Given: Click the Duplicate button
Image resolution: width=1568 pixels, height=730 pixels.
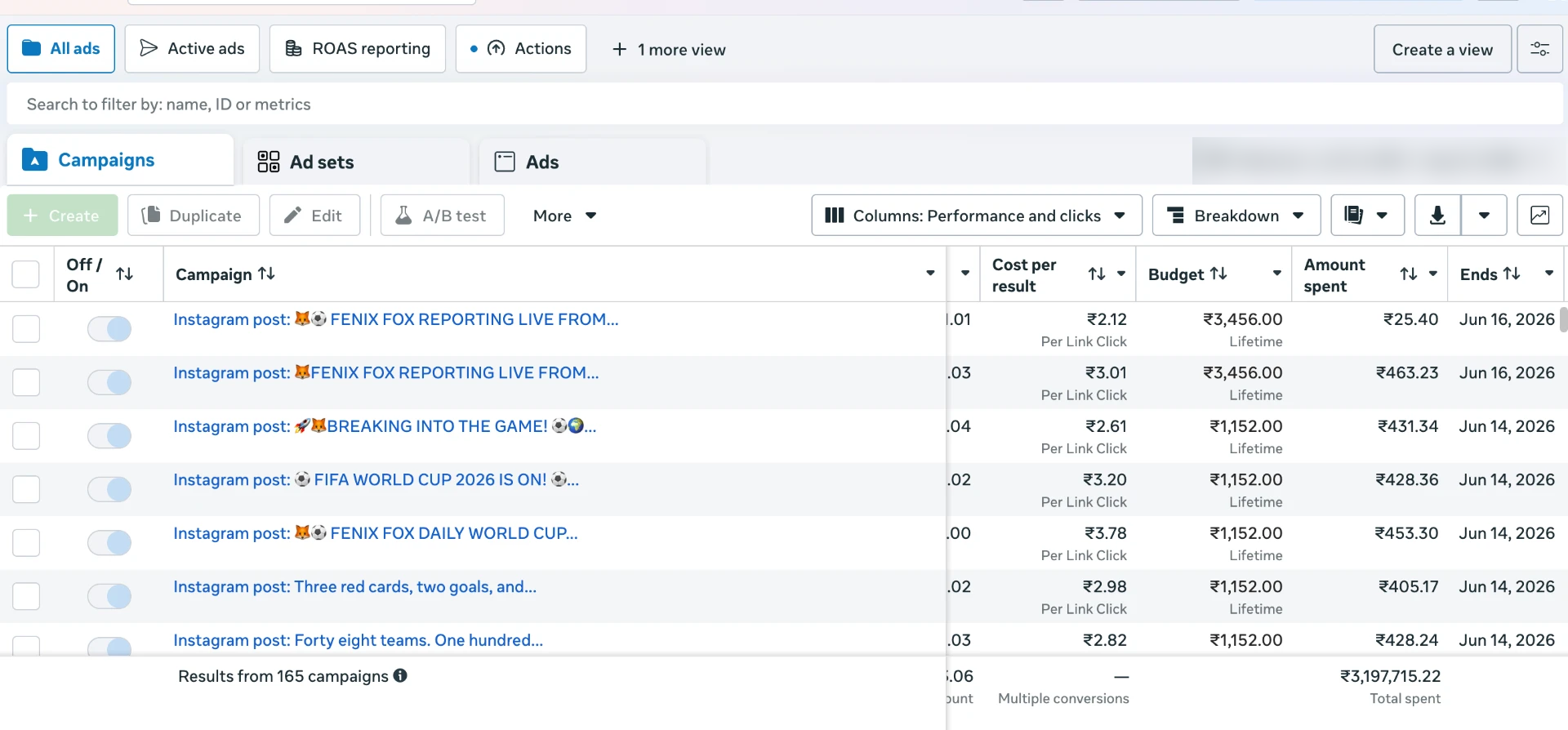Looking at the screenshot, I should pyautogui.click(x=193, y=216).
